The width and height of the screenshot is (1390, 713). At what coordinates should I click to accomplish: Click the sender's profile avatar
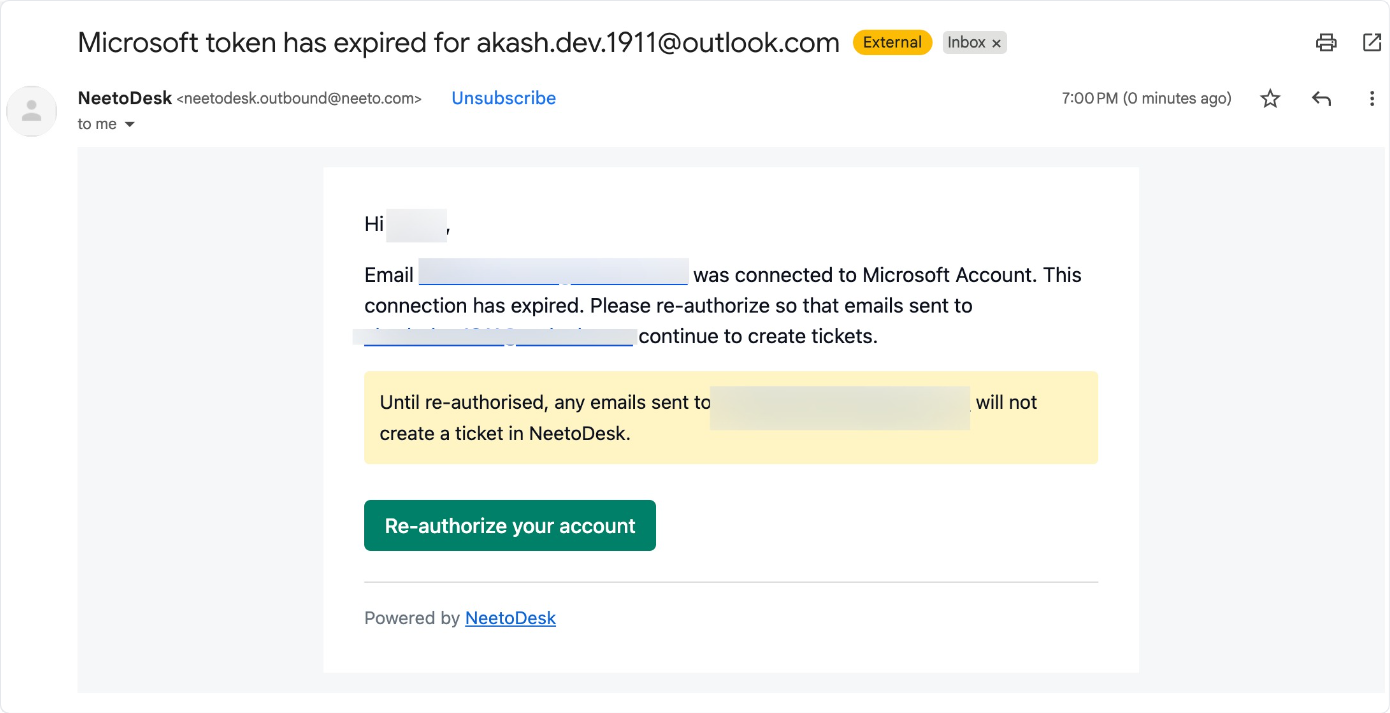(32, 111)
